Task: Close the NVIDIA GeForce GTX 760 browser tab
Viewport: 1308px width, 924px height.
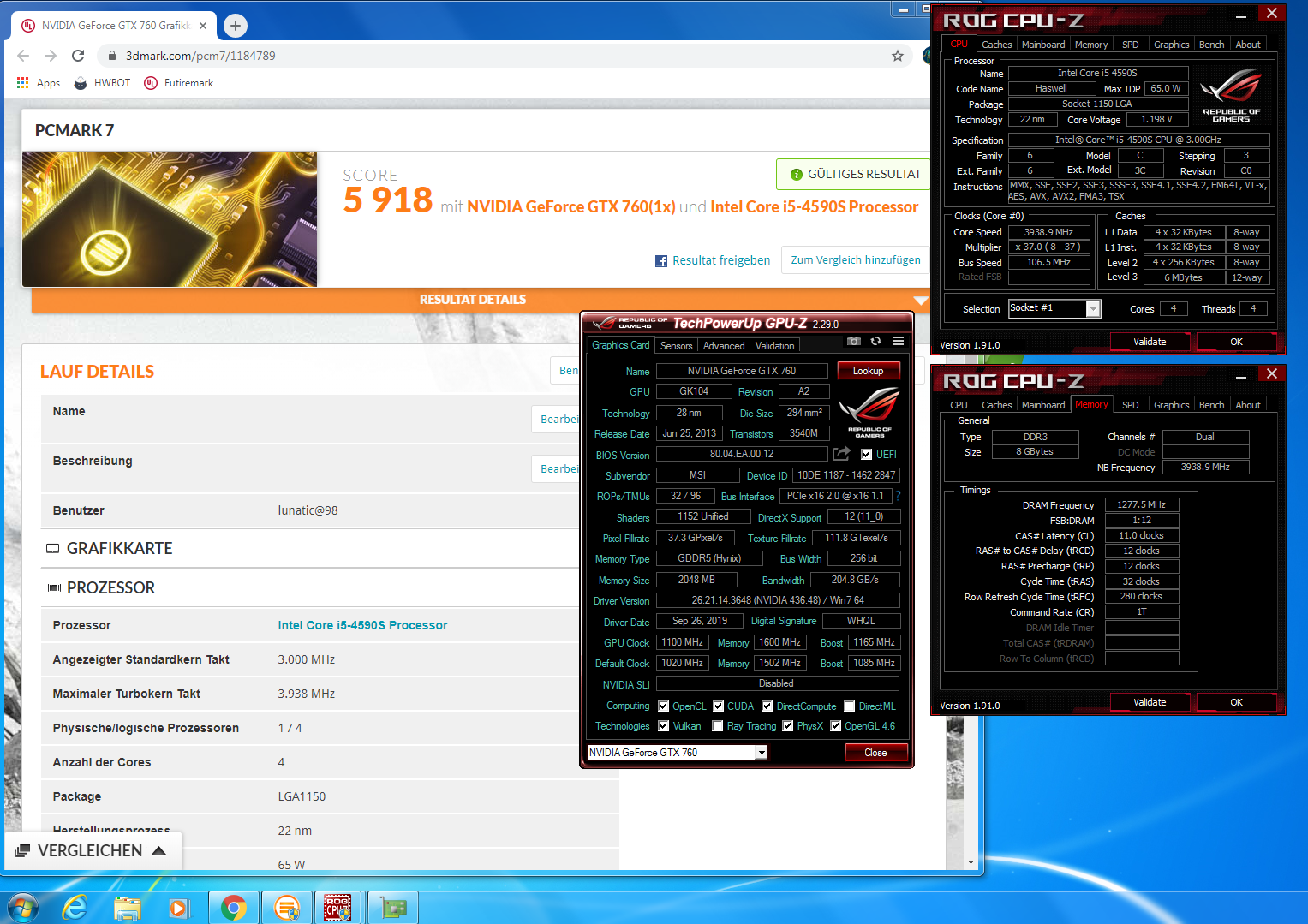Action: click(x=203, y=26)
